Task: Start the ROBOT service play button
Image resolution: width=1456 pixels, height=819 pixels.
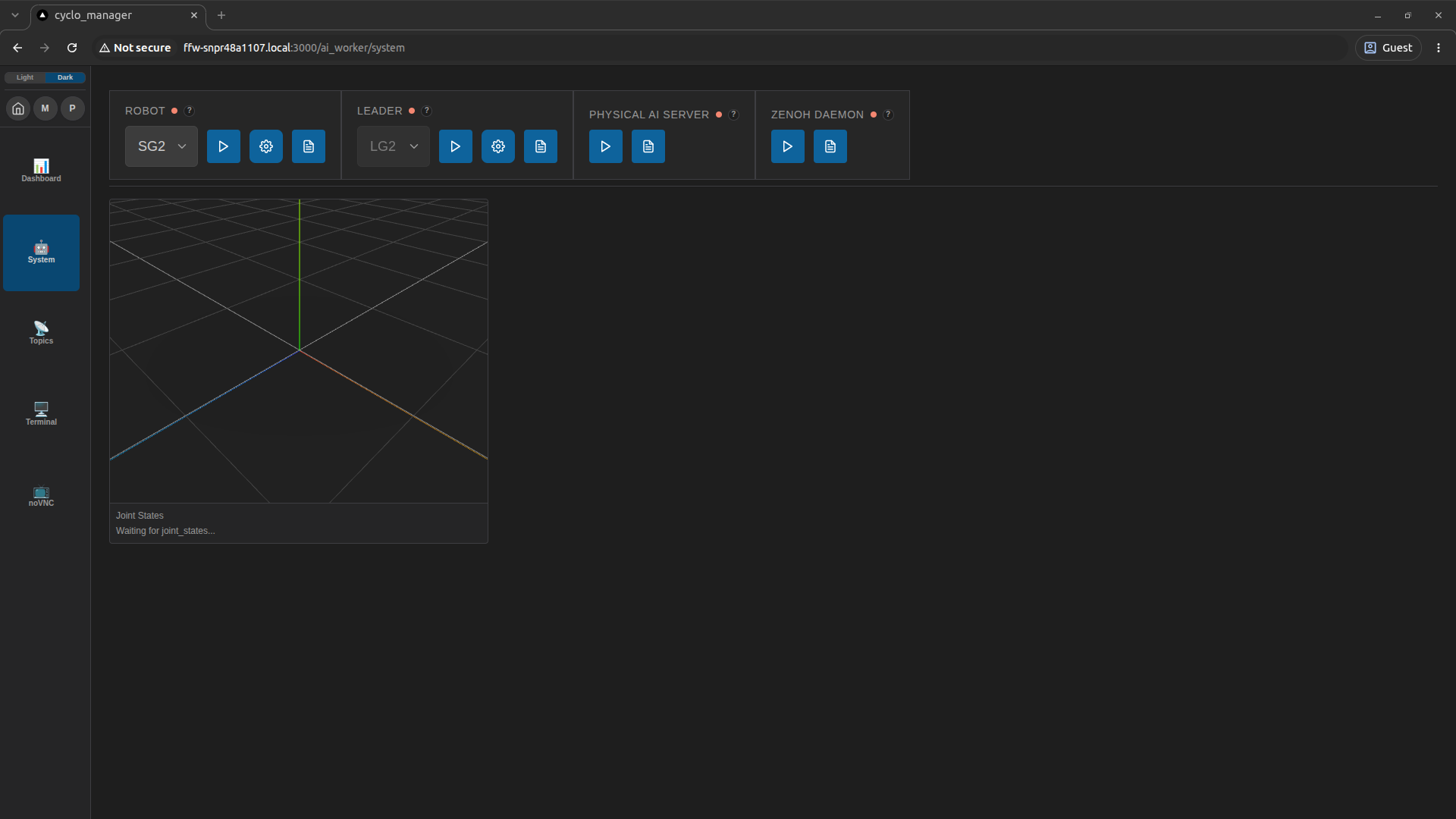Action: (x=224, y=146)
